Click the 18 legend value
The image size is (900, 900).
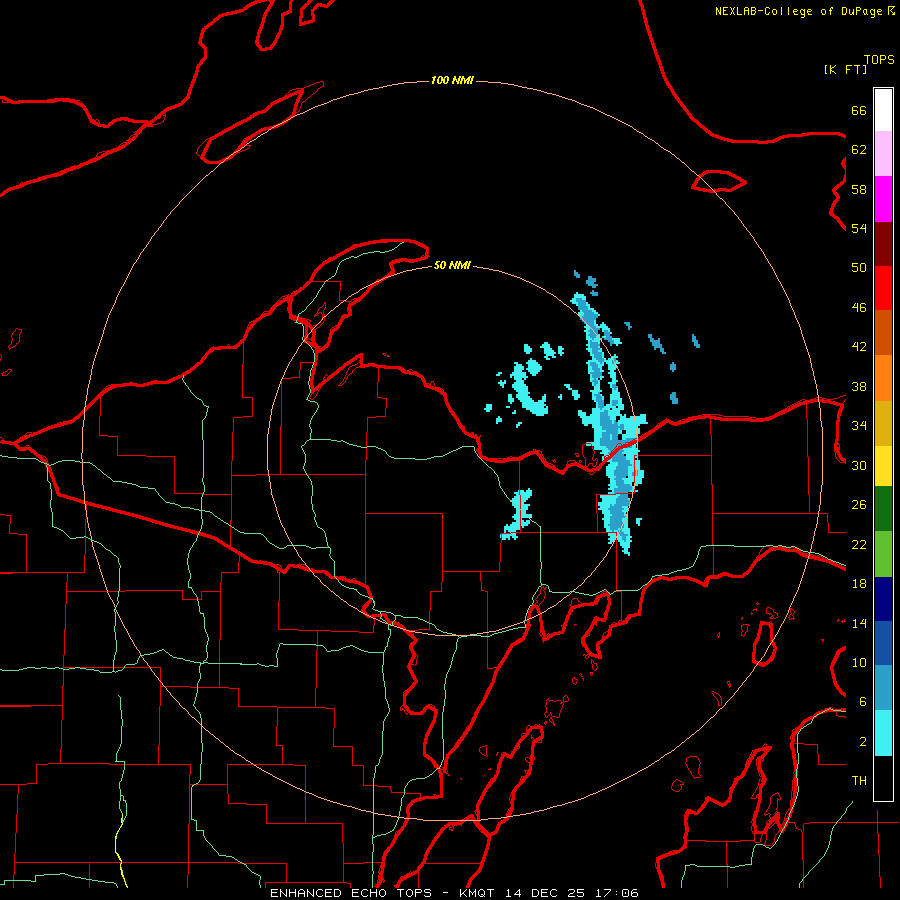coord(859,584)
